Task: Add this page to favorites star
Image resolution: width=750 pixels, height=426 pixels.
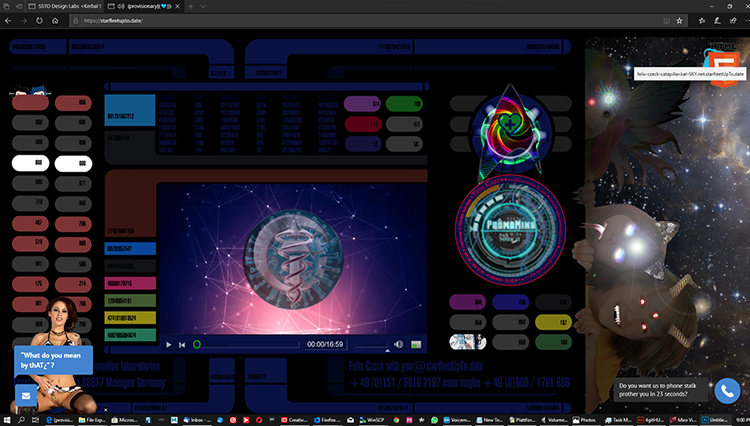Action: click(x=679, y=21)
